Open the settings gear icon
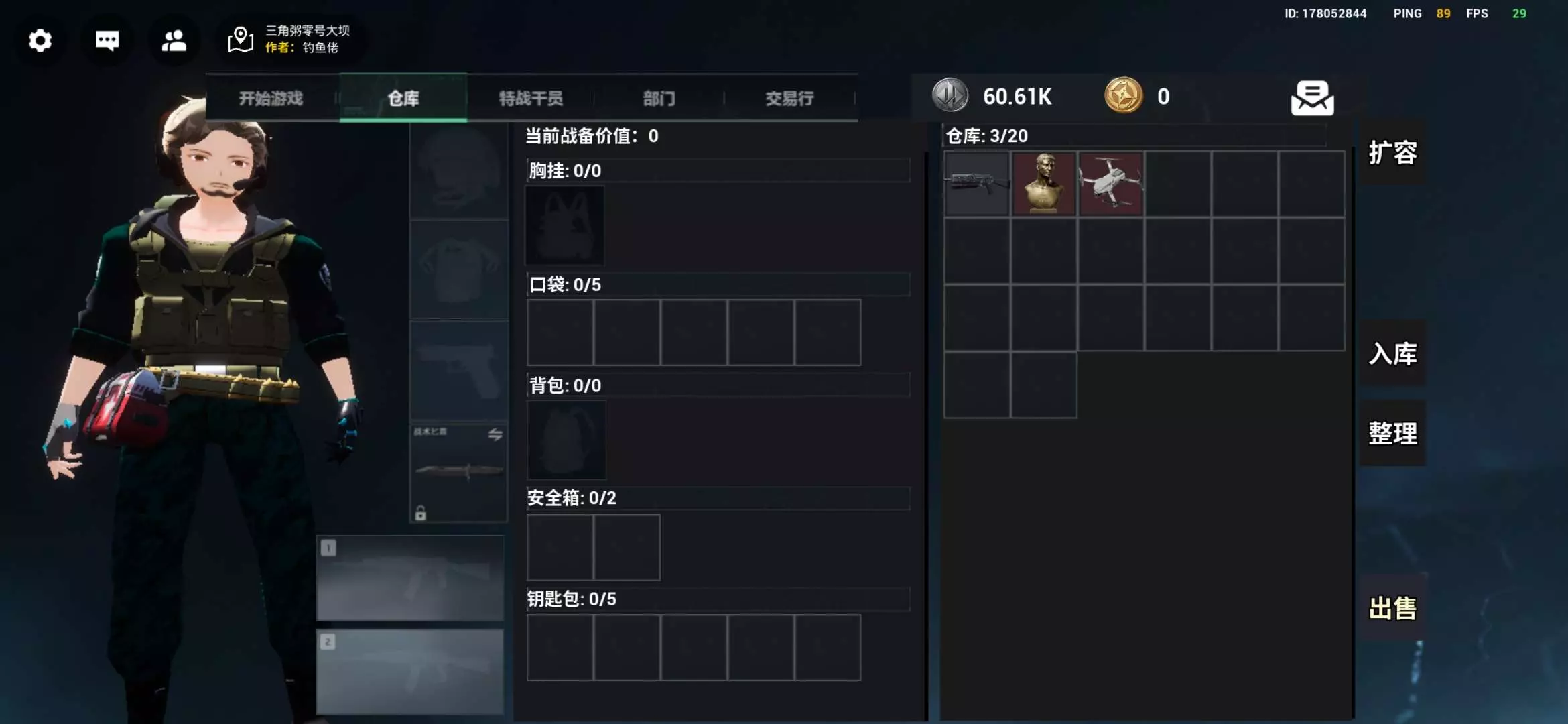Viewport: 1568px width, 724px height. [x=40, y=41]
